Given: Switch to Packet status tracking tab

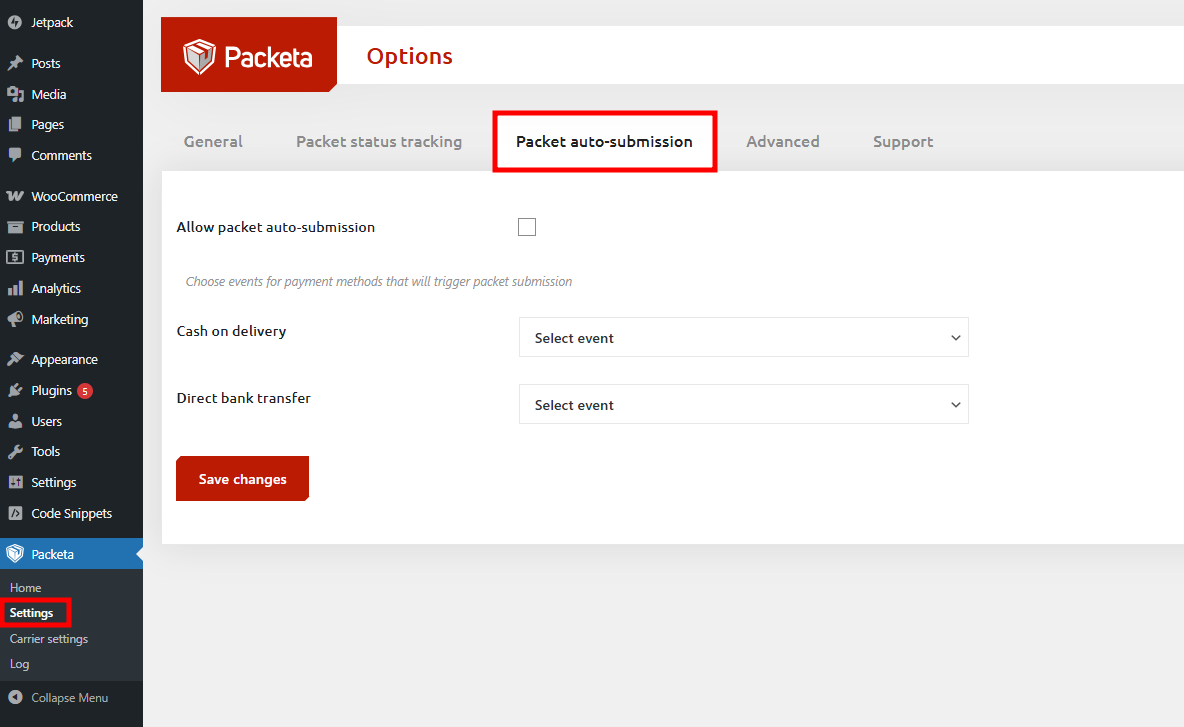Looking at the screenshot, I should (379, 142).
